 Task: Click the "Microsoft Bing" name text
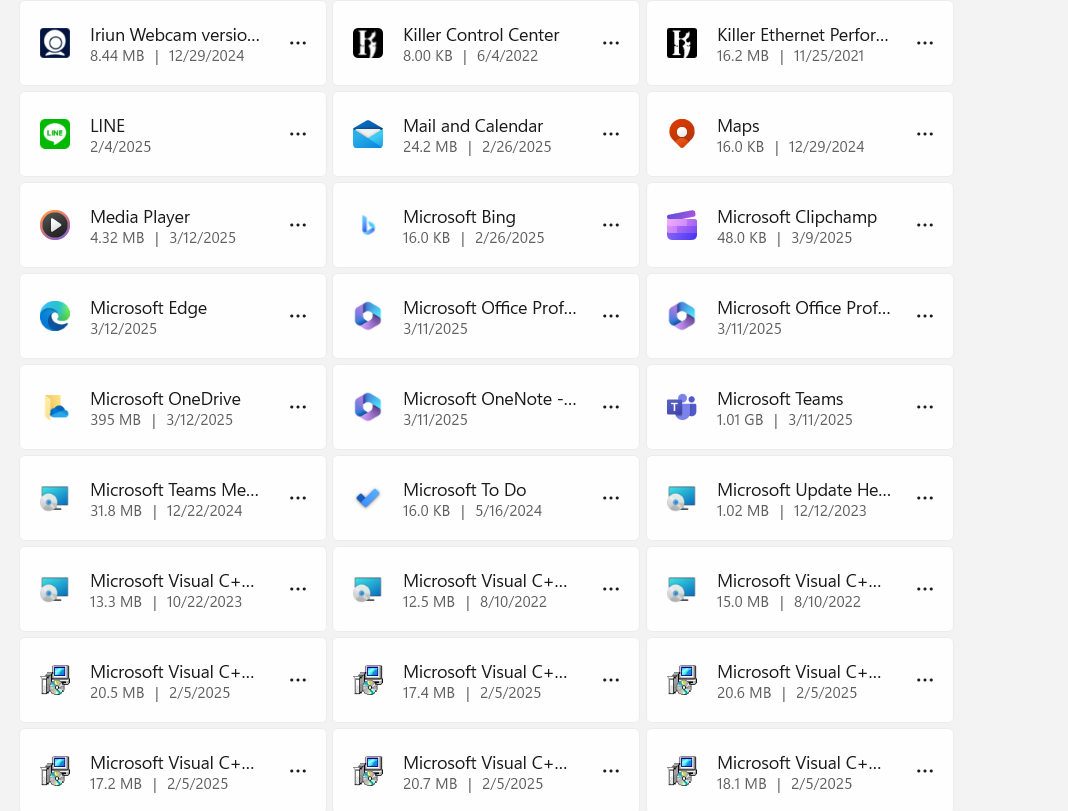coord(459,217)
